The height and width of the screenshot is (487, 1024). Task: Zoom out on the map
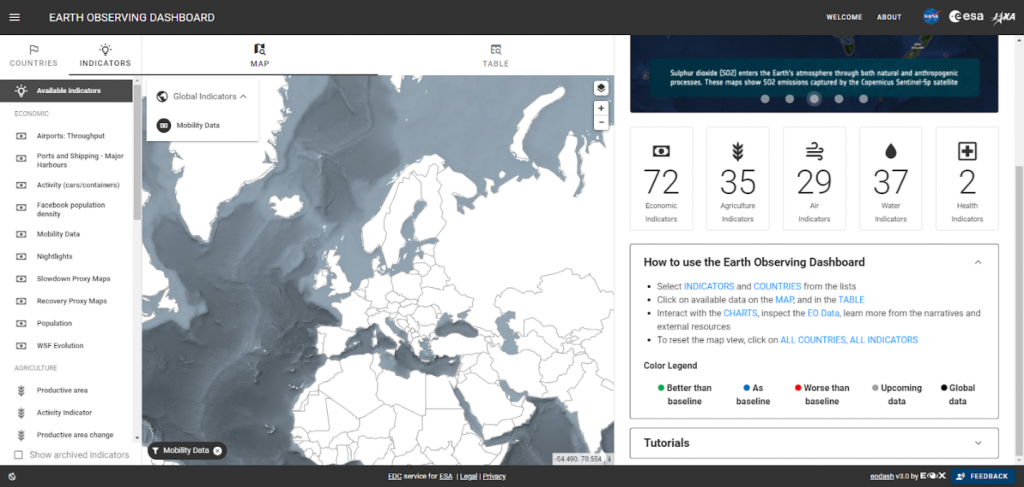click(601, 122)
